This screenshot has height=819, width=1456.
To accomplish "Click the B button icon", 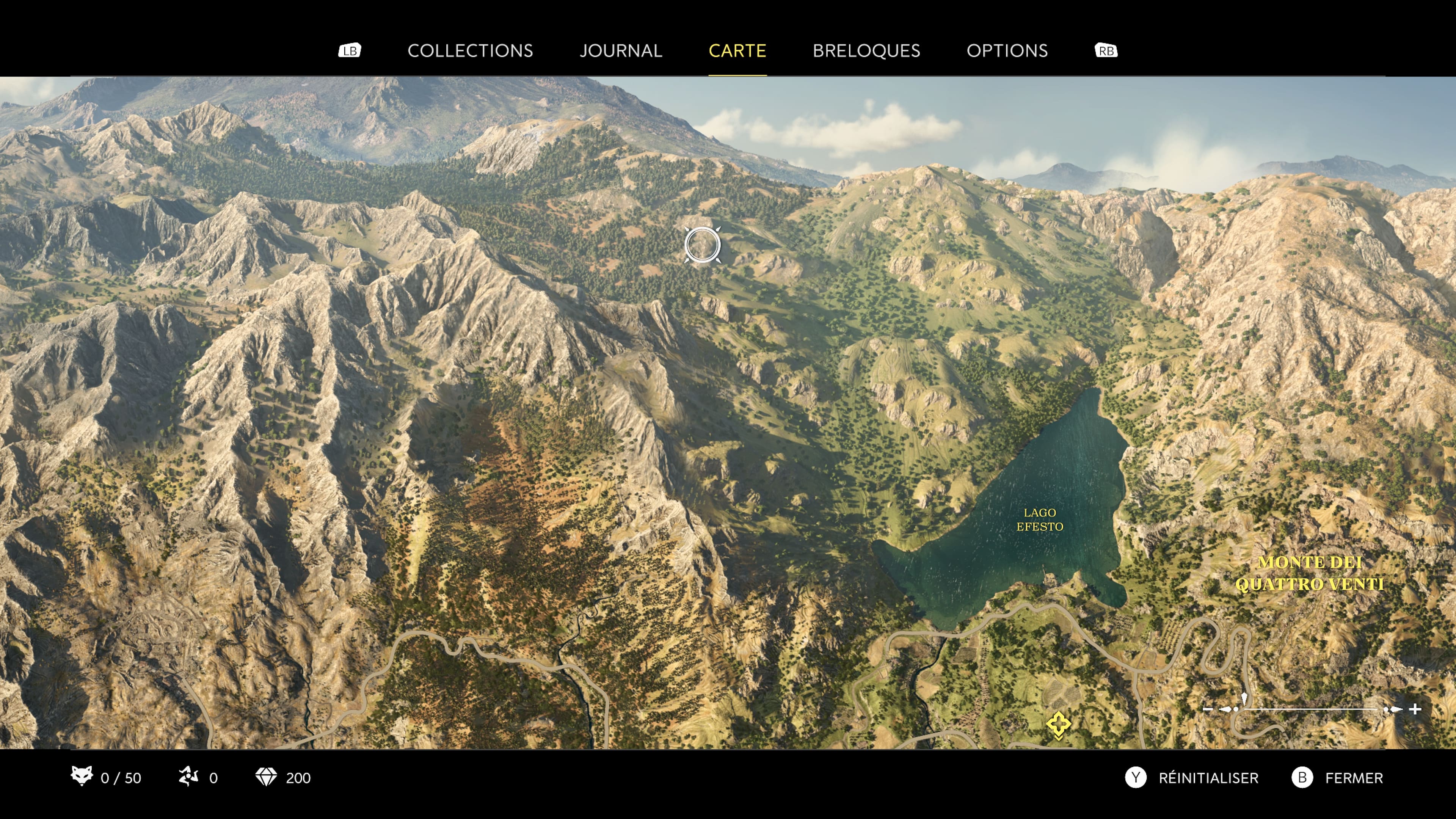I will pos(1302,777).
